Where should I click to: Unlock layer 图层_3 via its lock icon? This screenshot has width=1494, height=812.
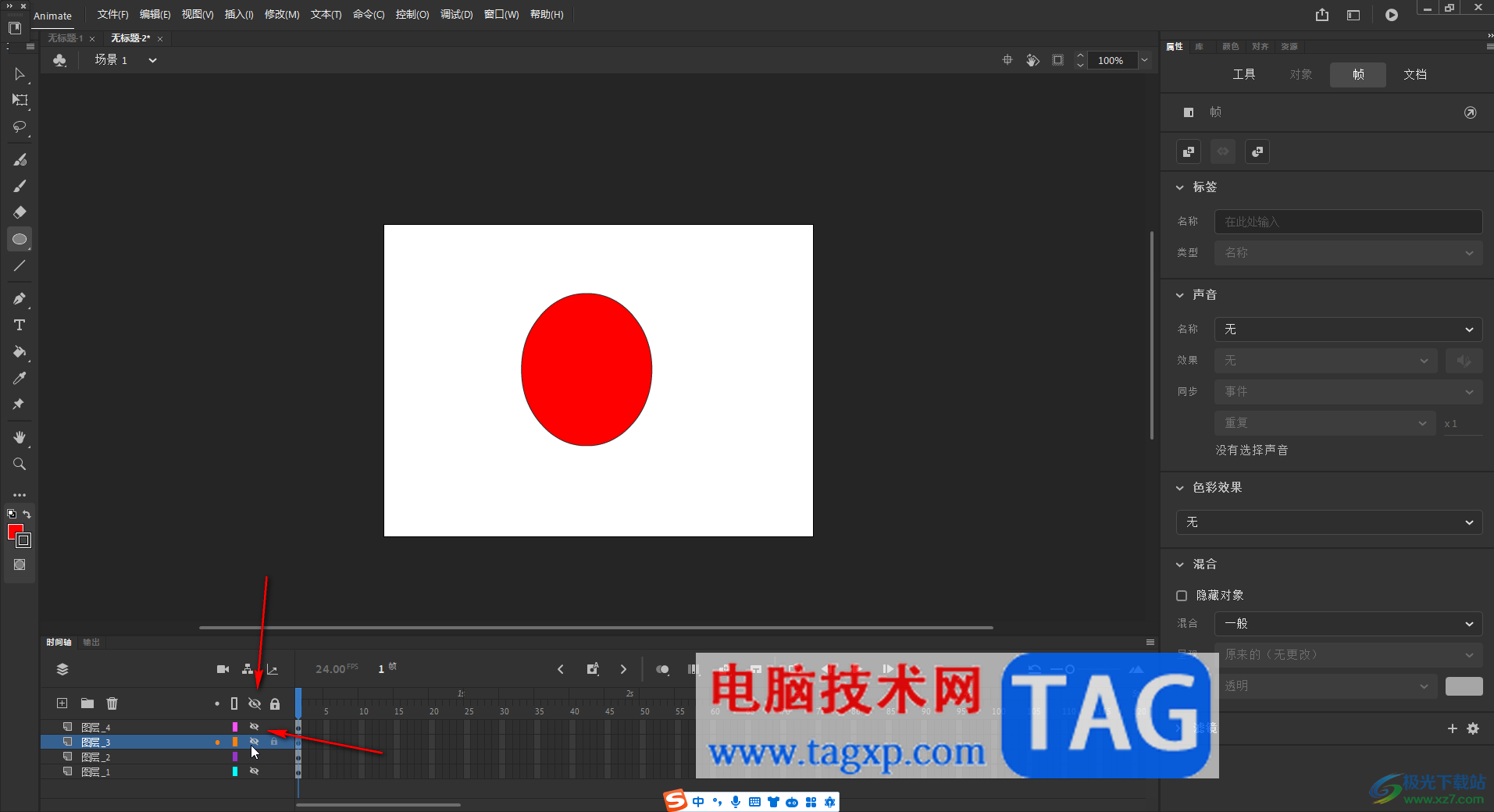[274, 742]
